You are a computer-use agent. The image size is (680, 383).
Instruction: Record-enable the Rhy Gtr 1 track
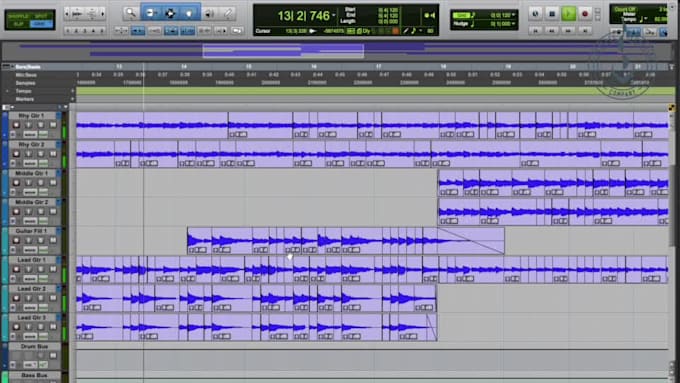click(x=16, y=125)
